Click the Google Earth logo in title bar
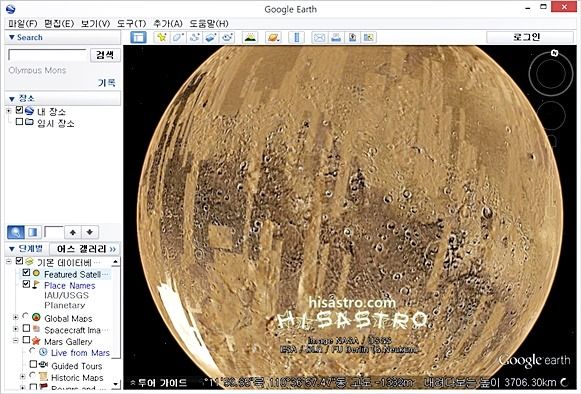Screen dimensions: 581x394 coord(10,9)
